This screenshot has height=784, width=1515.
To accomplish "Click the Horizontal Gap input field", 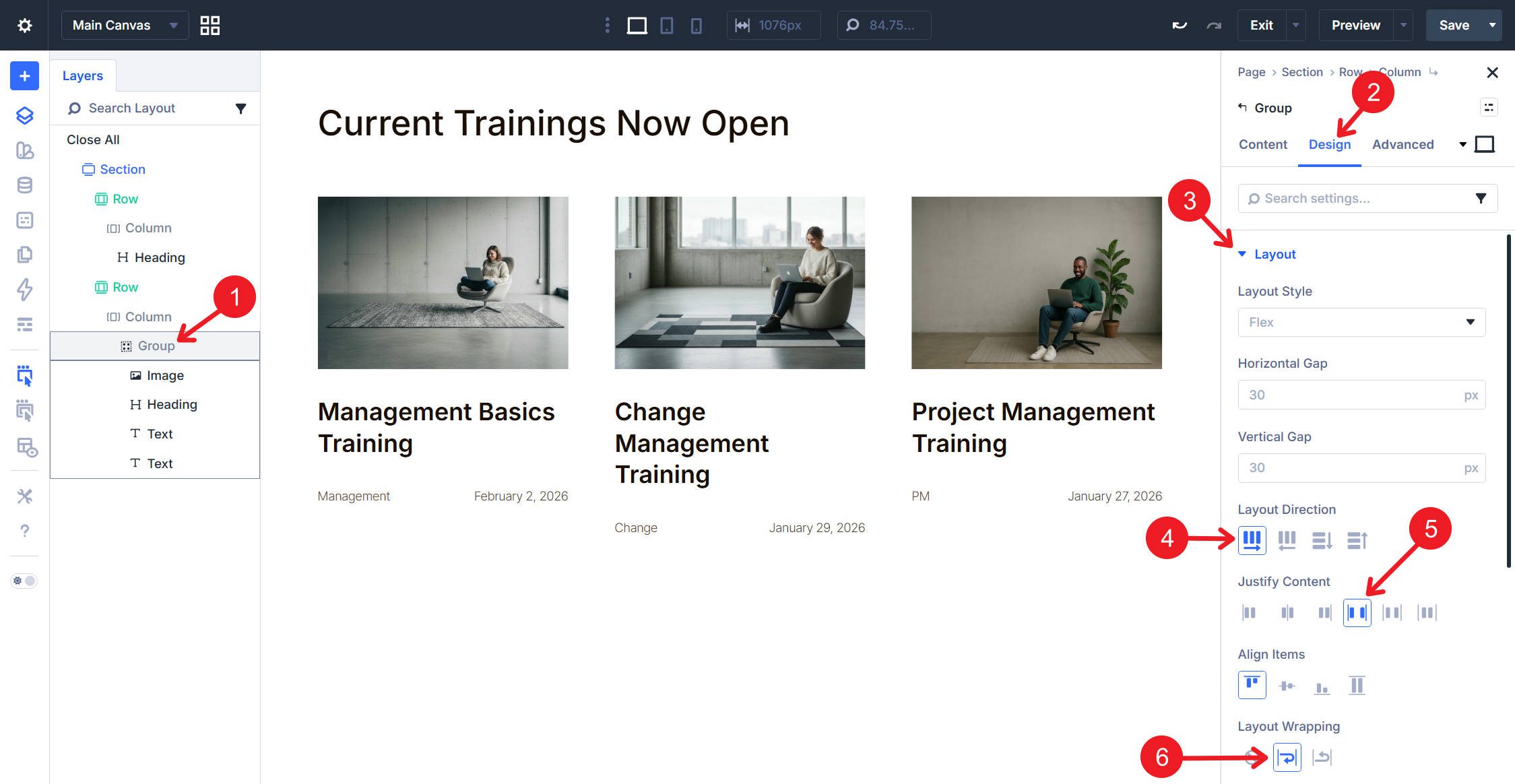I will [x=1347, y=395].
